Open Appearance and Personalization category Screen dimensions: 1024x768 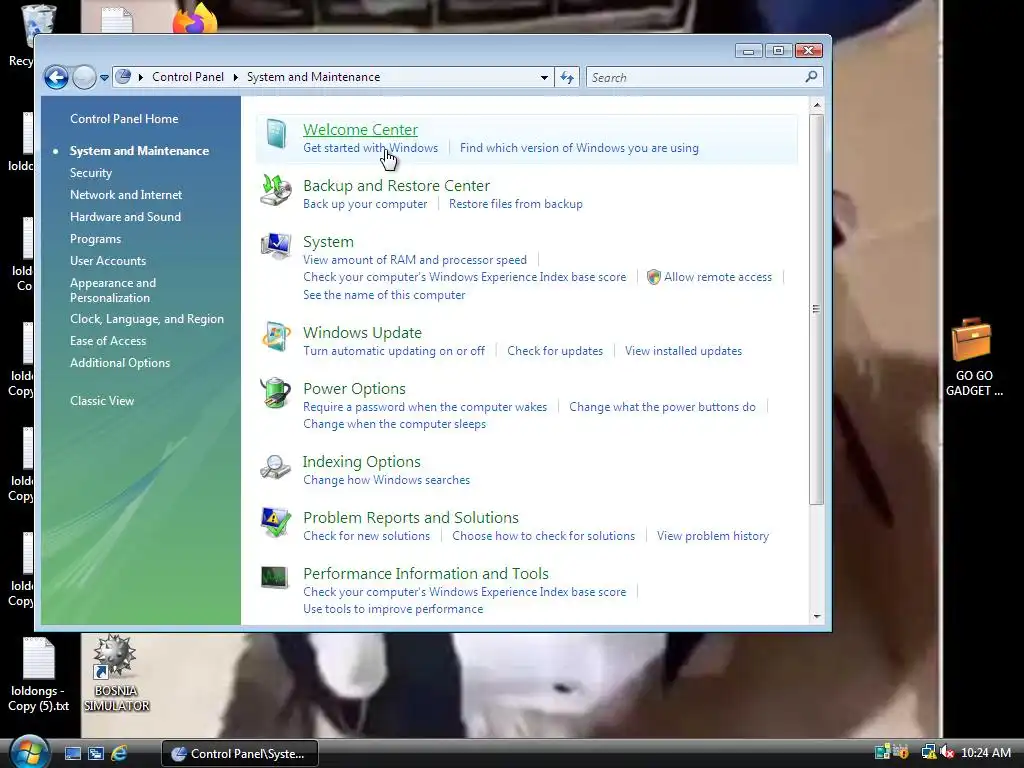pyautogui.click(x=113, y=290)
